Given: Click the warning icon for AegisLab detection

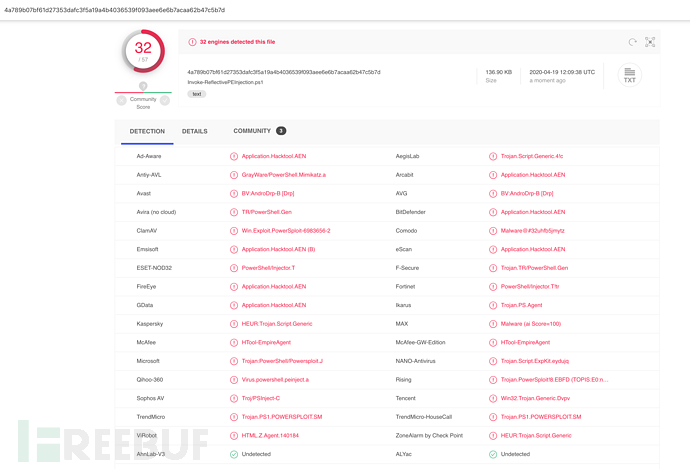Looking at the screenshot, I should pos(493,156).
